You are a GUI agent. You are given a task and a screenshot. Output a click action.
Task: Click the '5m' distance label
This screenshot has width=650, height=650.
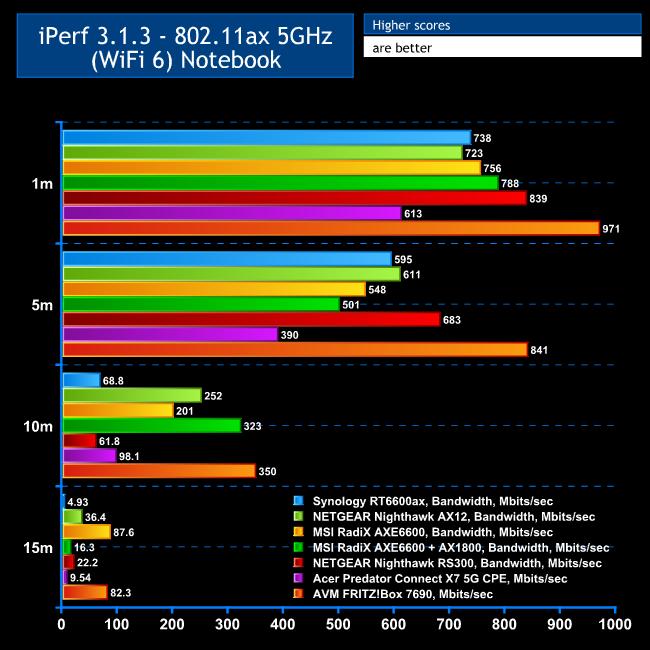pos(42,305)
